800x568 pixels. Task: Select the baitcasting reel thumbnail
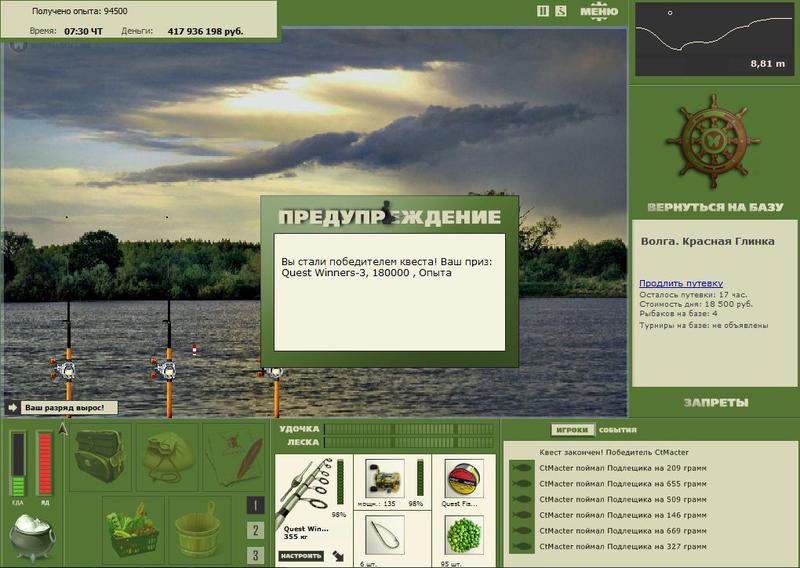click(386, 478)
